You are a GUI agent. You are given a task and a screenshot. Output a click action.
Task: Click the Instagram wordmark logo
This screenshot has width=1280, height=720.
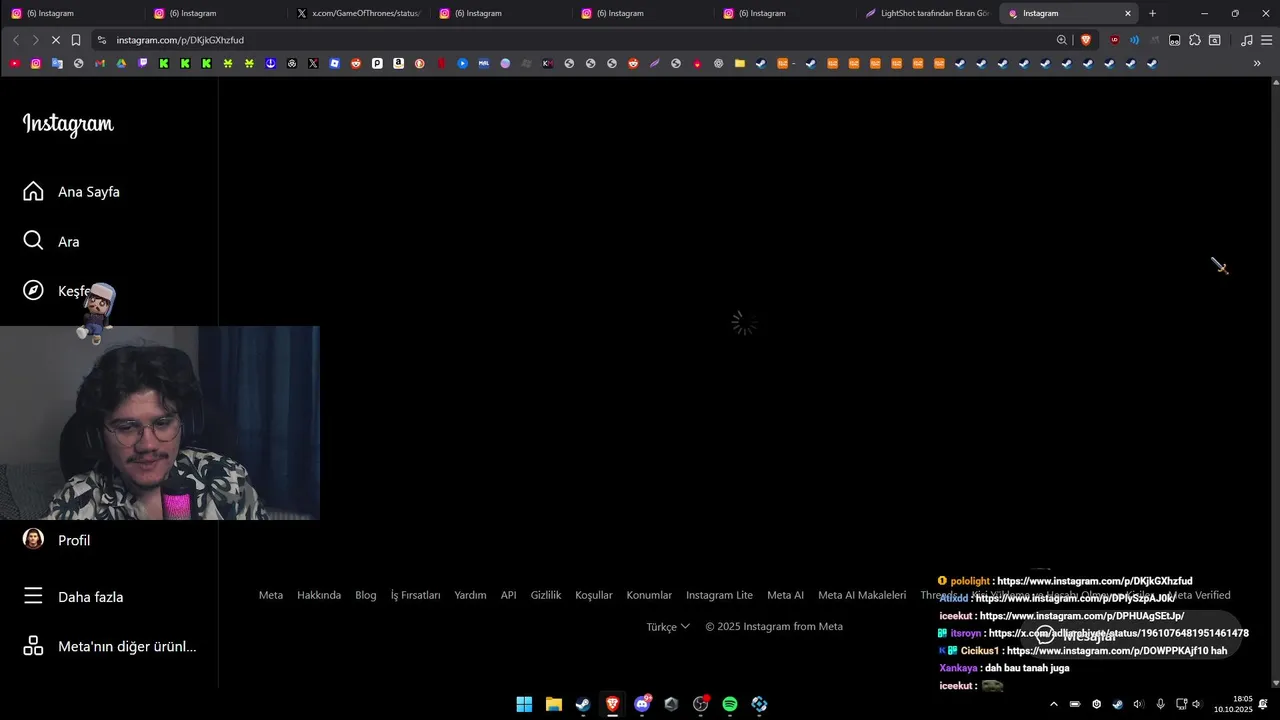click(68, 124)
